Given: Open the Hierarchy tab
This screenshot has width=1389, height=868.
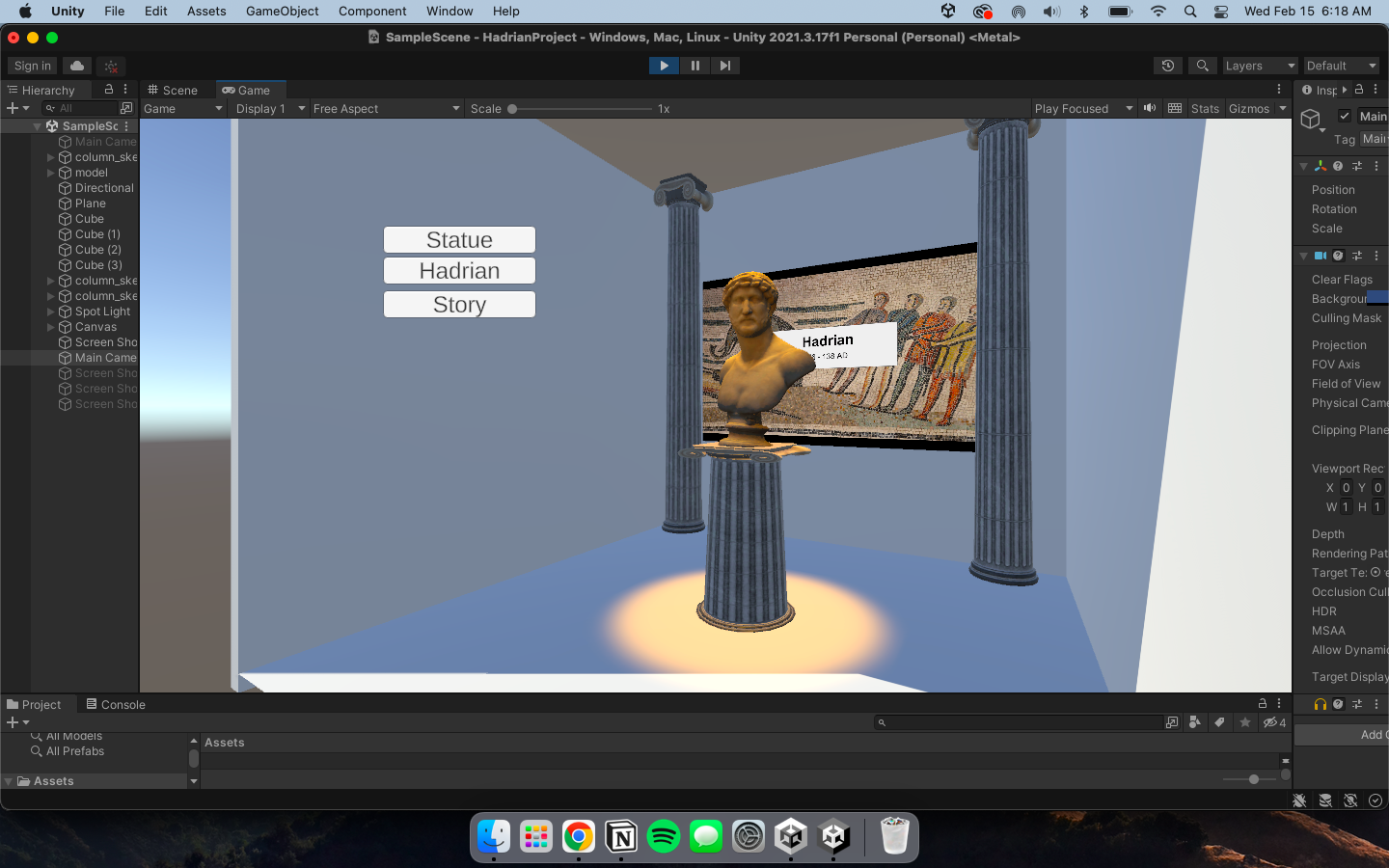Looking at the screenshot, I should (41, 90).
